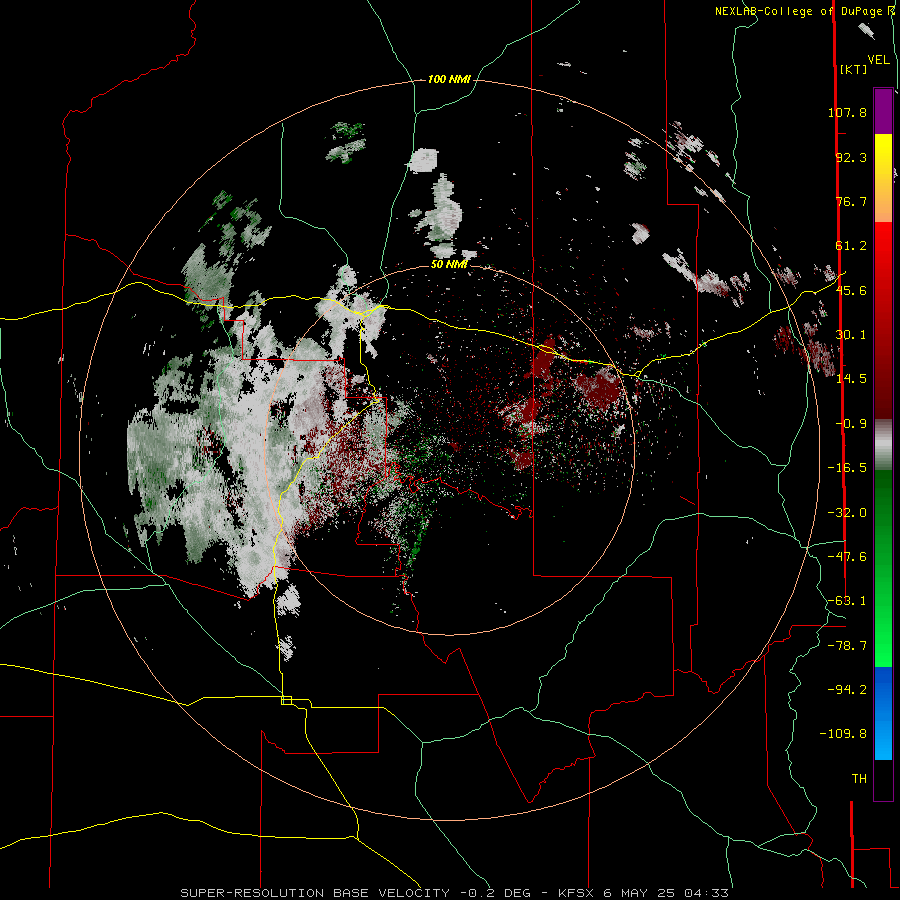Click the 50 NMI range ring label

point(449,265)
